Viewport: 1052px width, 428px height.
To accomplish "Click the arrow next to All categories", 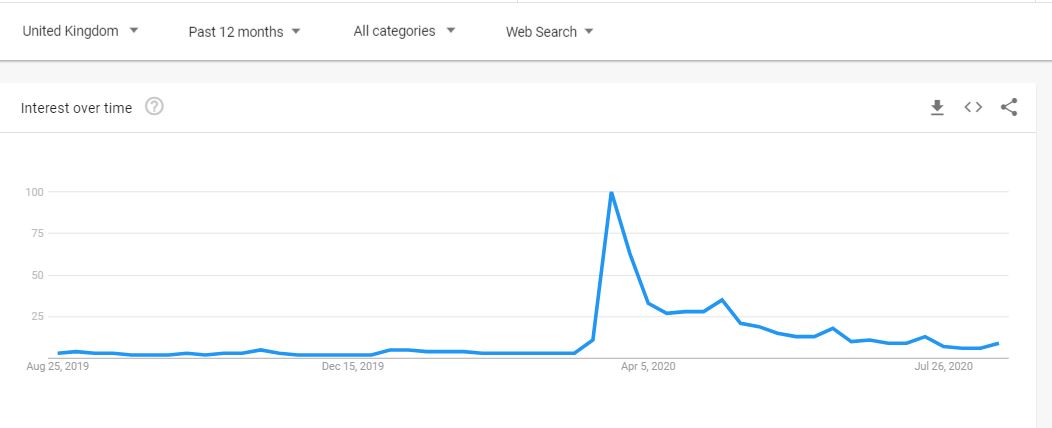I will [x=451, y=30].
